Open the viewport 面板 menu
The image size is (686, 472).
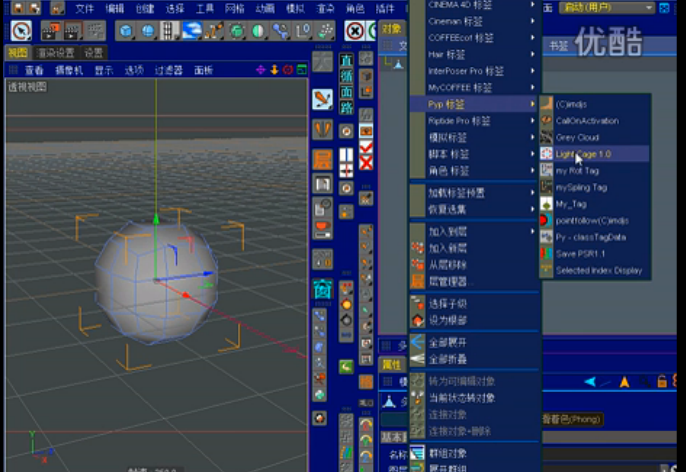203,70
